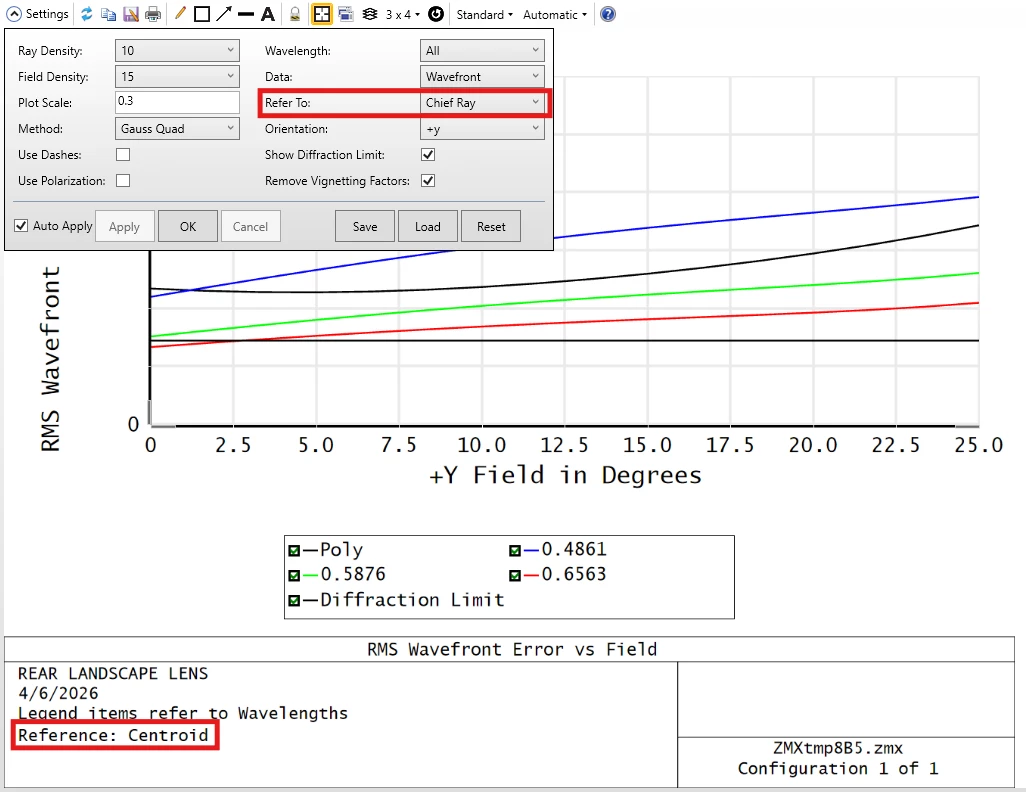The height and width of the screenshot is (792, 1026).
Task: Click the Print icon
Action: coord(153,14)
